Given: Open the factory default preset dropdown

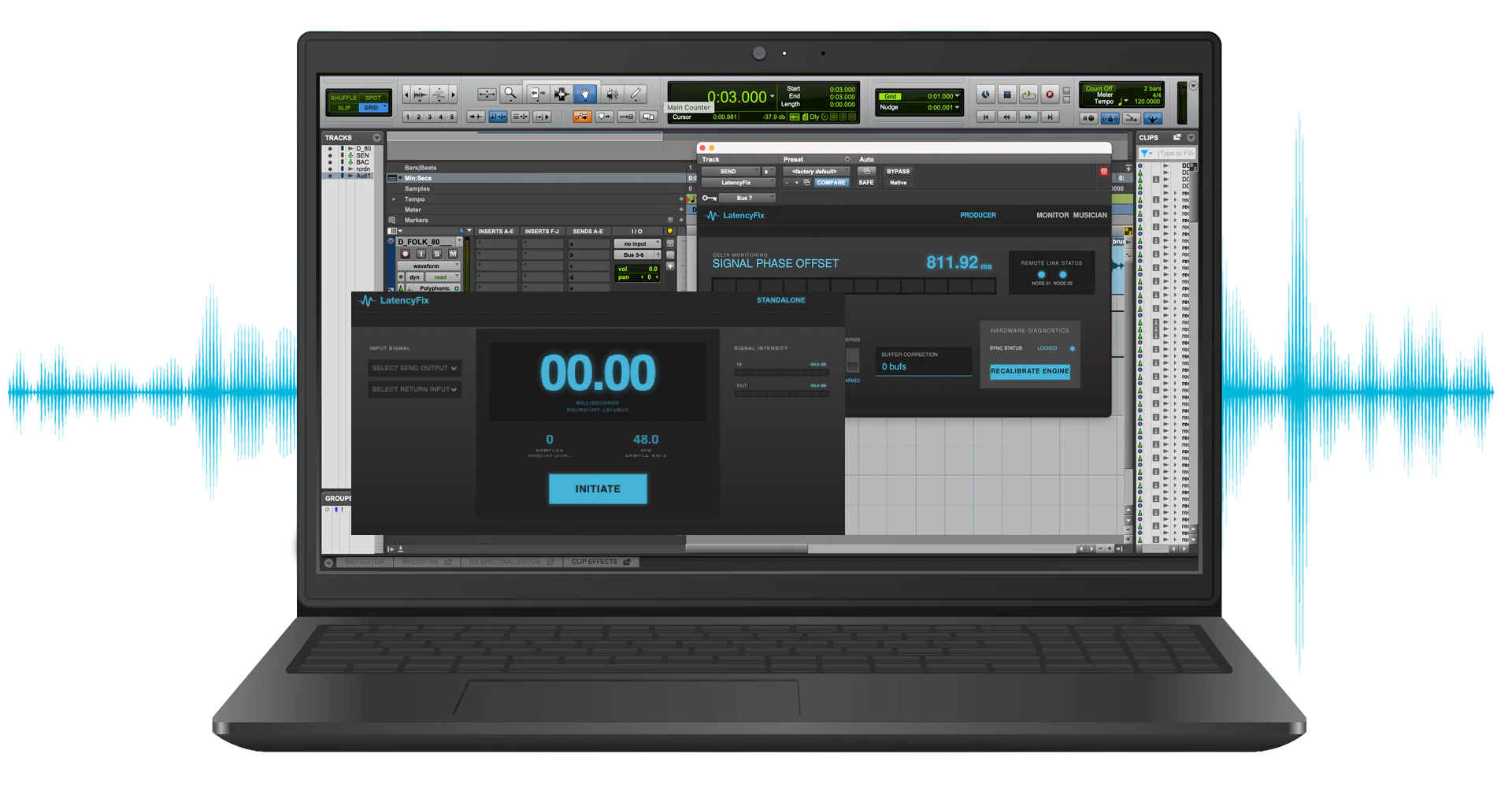Looking at the screenshot, I should coord(817,171).
